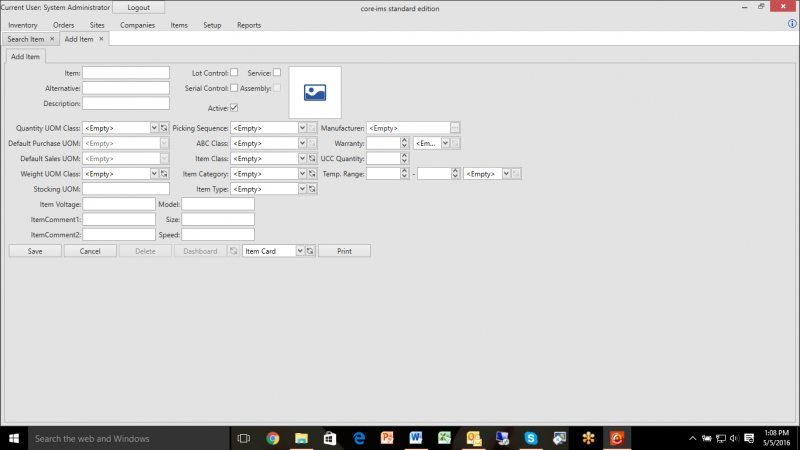Image resolution: width=800 pixels, height=450 pixels.
Task: Enable the Lot Control checkbox
Action: (234, 73)
